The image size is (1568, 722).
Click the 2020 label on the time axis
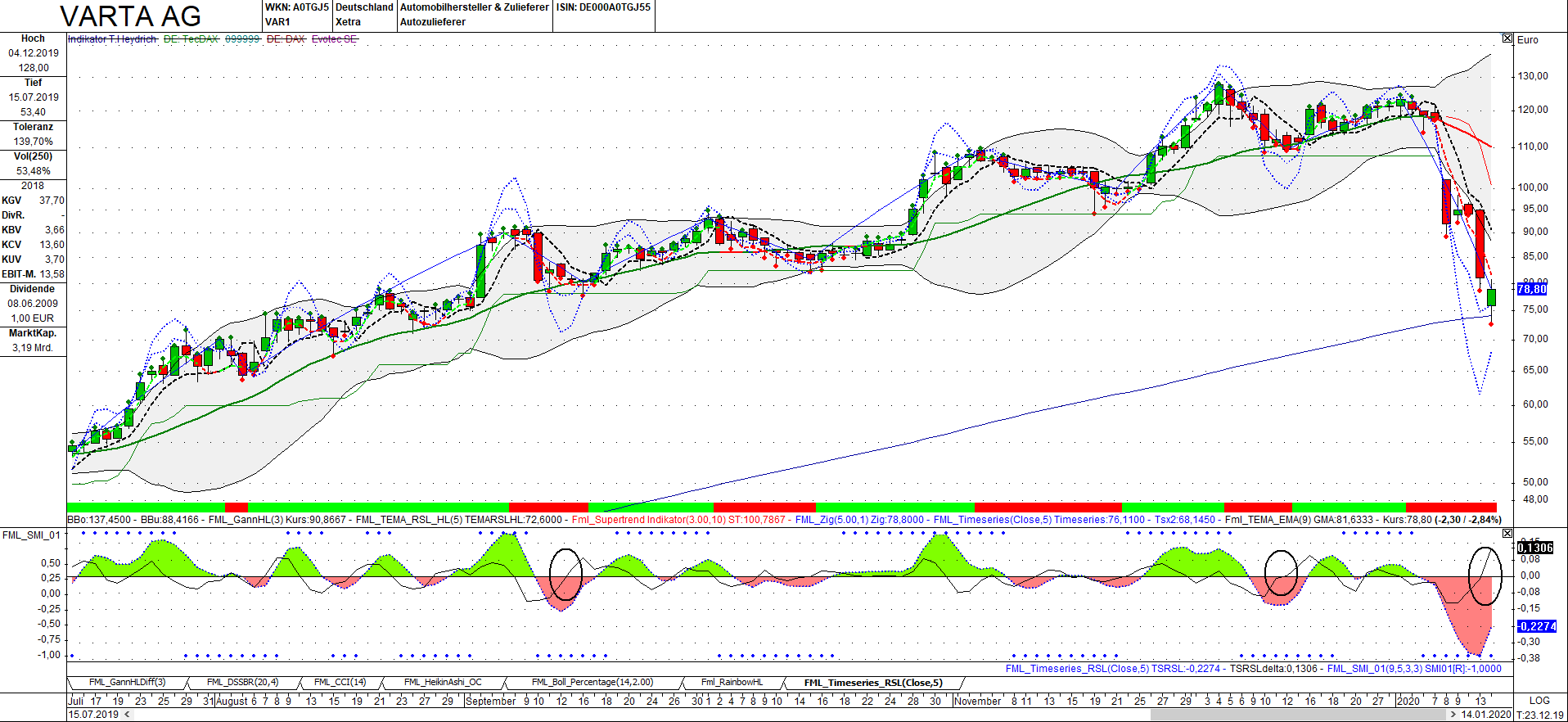tap(1408, 701)
